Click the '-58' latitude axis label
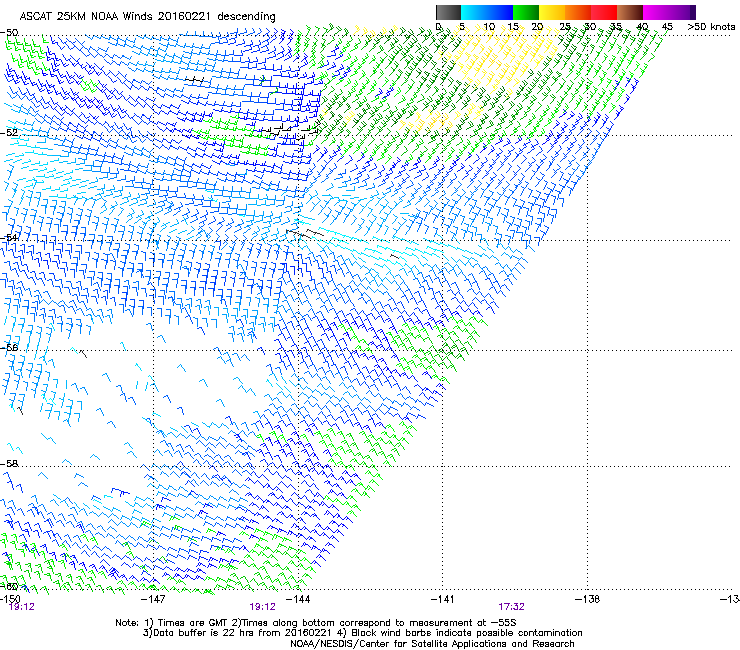740x650 pixels. [x=9, y=464]
